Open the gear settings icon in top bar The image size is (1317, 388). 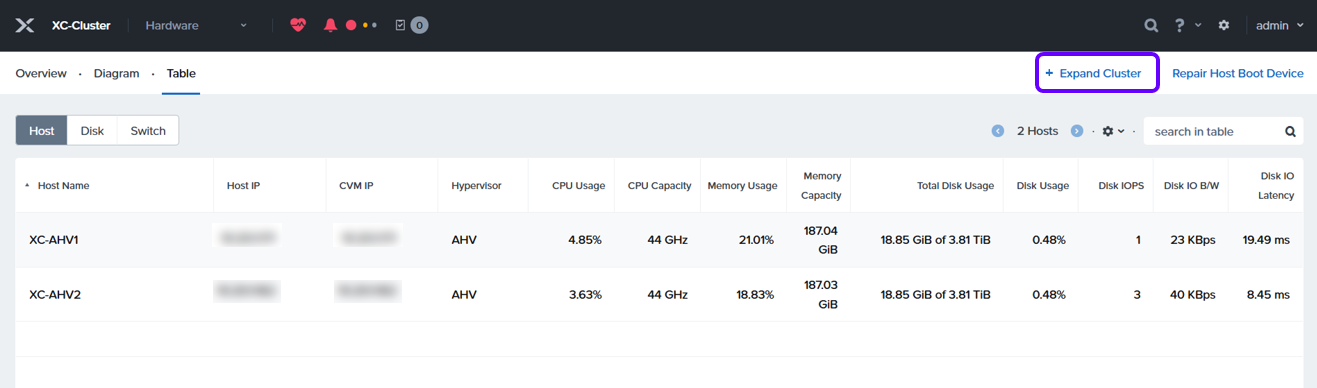1224,25
